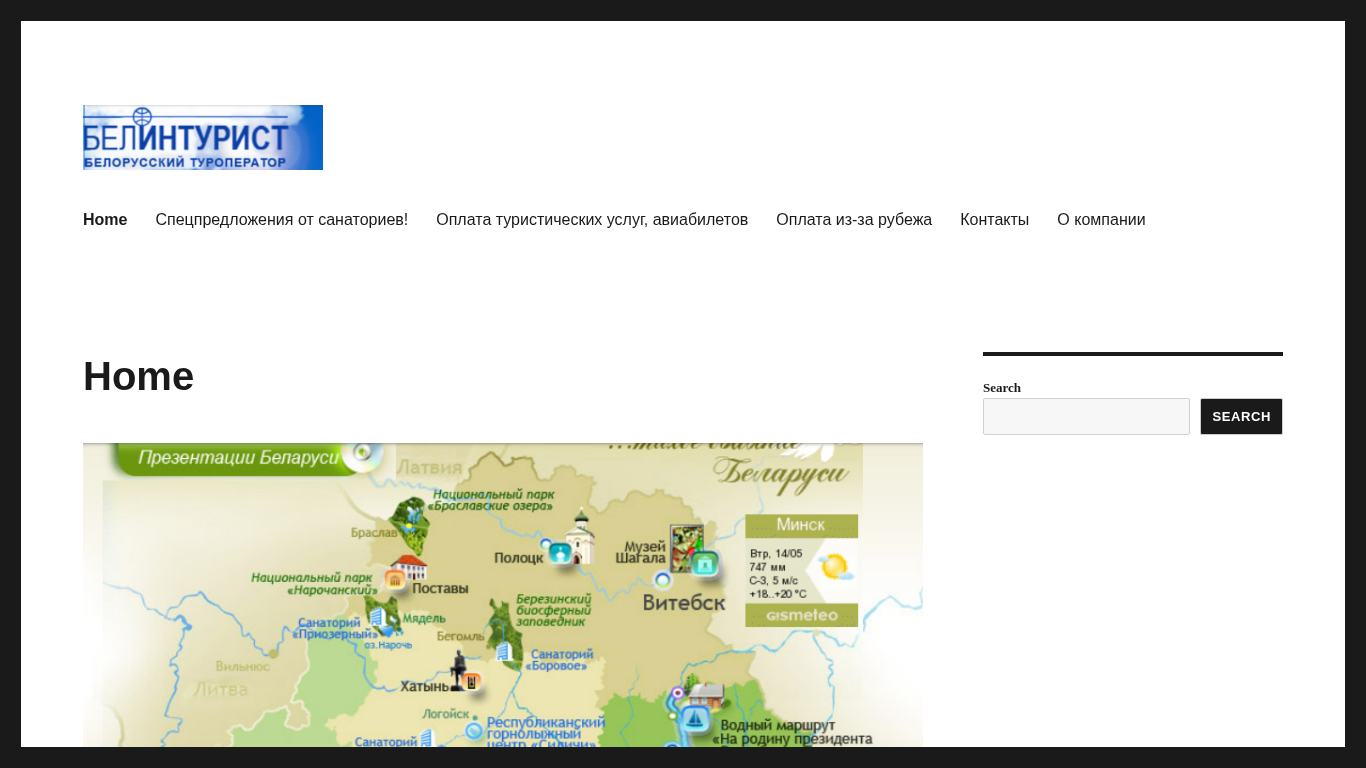Click the Поставы town label
Viewport: 1366px width, 768px height.
[x=440, y=589]
